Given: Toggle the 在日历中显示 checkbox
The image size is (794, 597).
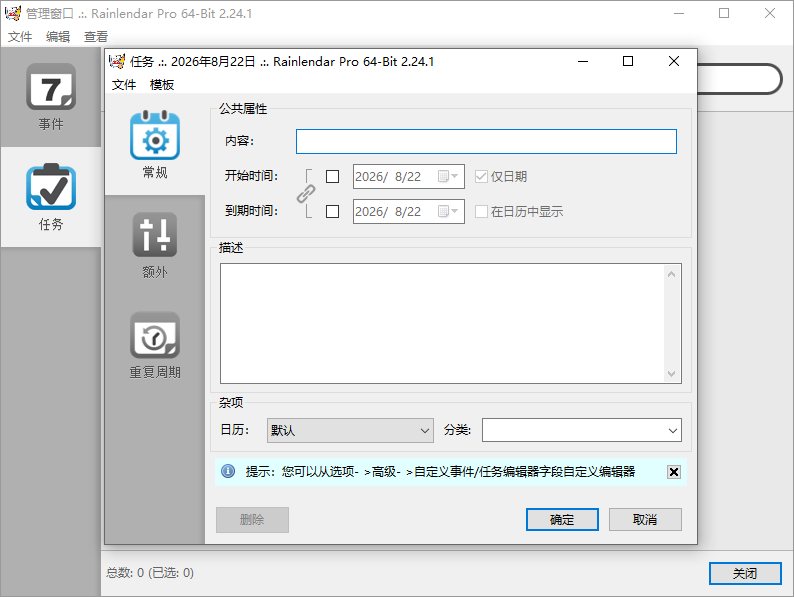Looking at the screenshot, I should [481, 211].
